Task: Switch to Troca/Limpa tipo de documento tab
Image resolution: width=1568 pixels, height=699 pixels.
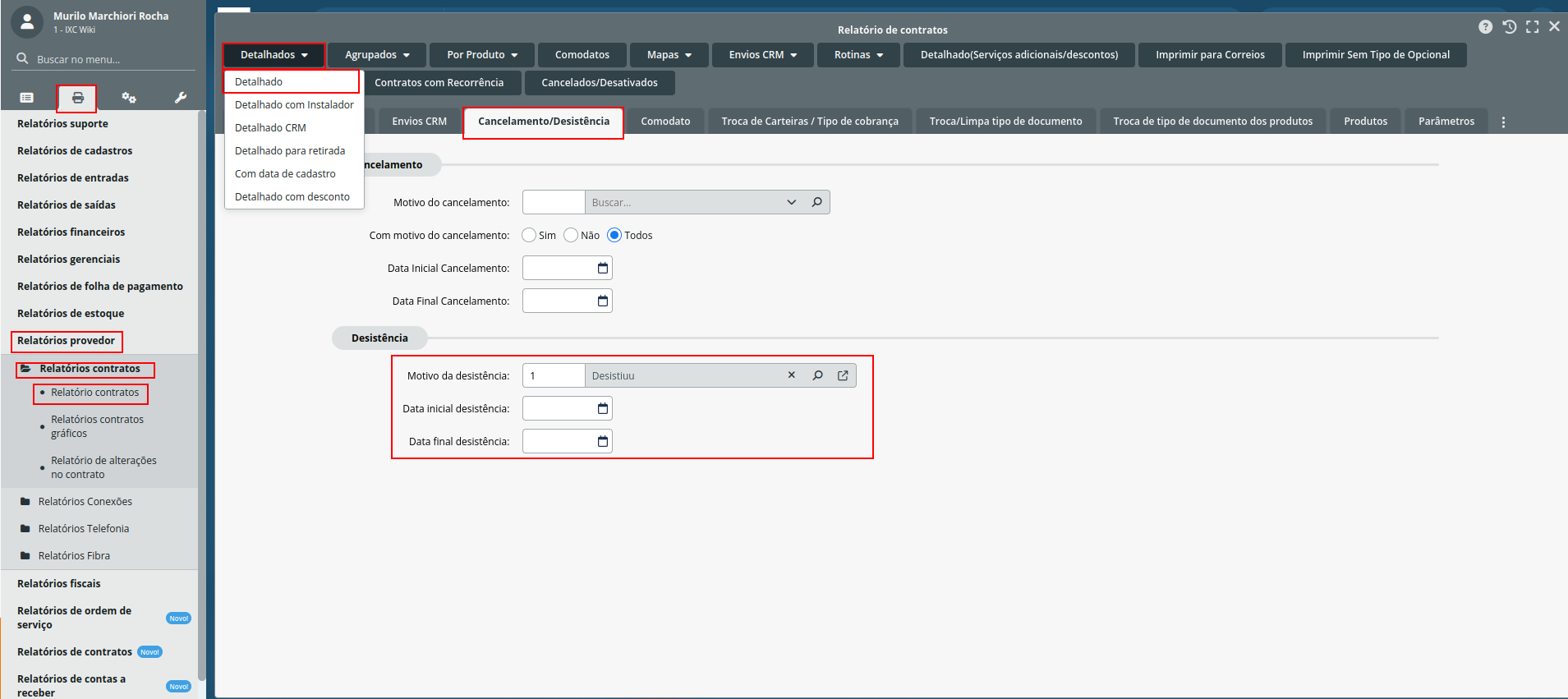Action: click(x=1005, y=122)
